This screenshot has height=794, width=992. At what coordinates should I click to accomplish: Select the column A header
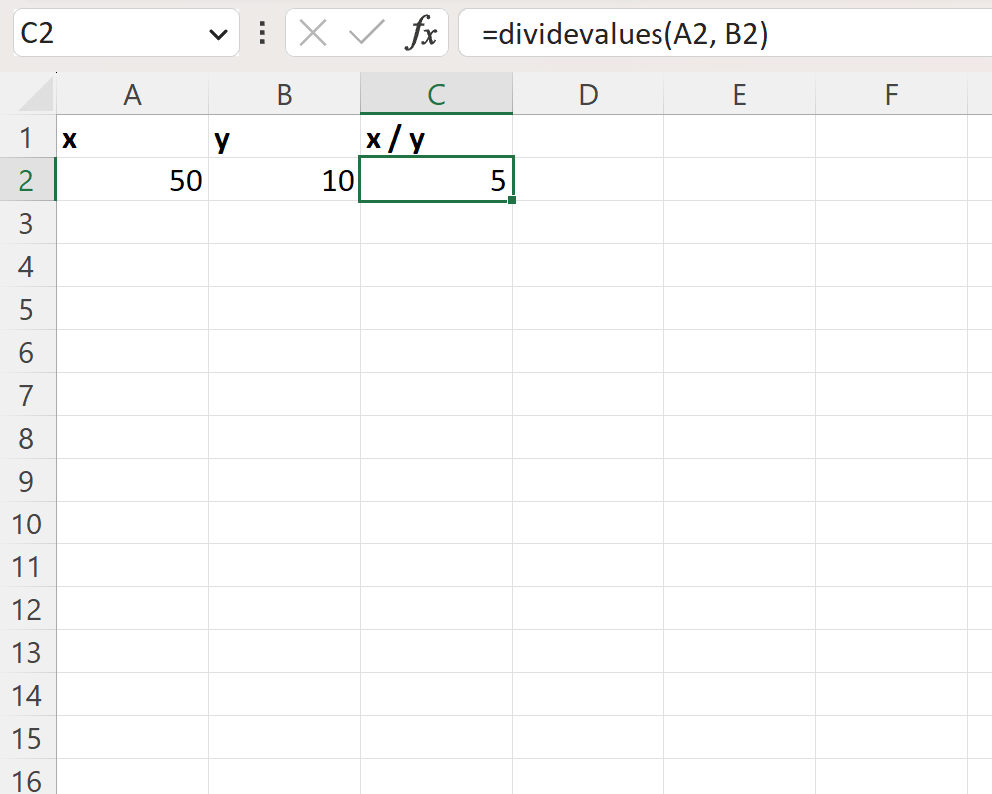[x=133, y=94]
